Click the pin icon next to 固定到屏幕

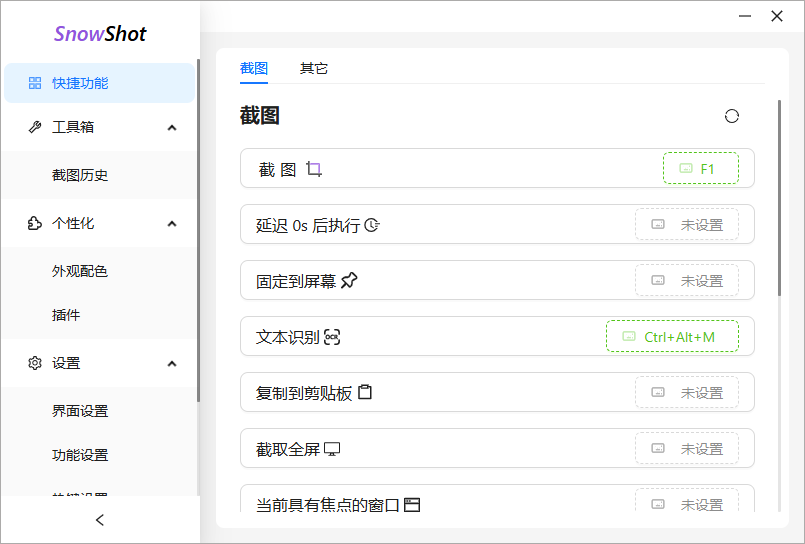[349, 281]
